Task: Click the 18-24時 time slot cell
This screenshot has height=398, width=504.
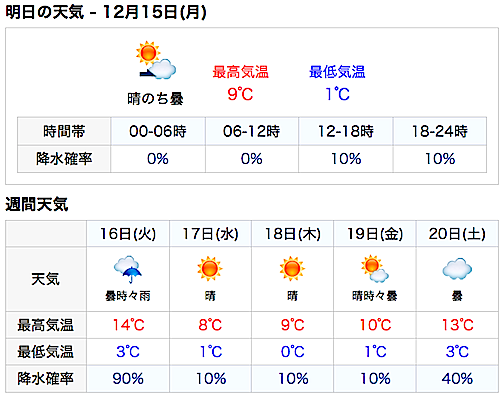Action: (x=440, y=131)
